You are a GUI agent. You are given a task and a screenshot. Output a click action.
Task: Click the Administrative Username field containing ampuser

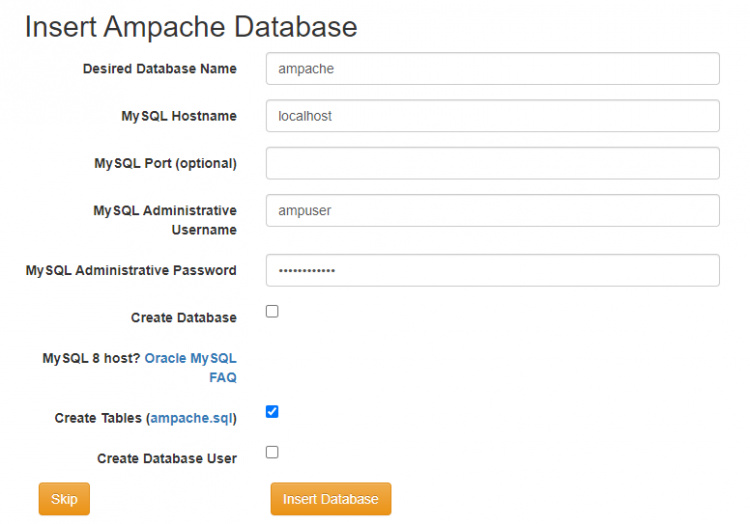[492, 211]
